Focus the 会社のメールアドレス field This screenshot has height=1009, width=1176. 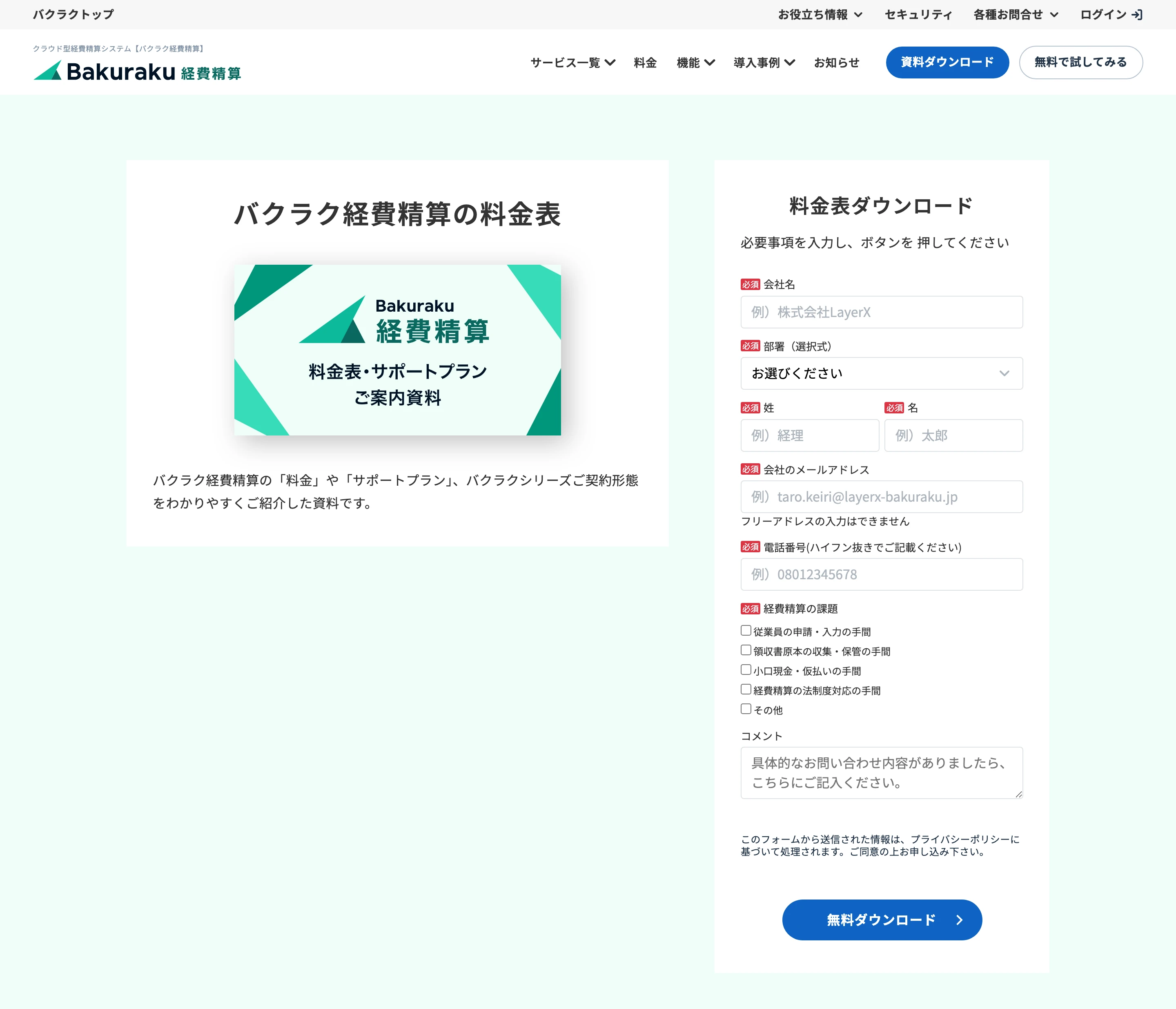point(882,497)
